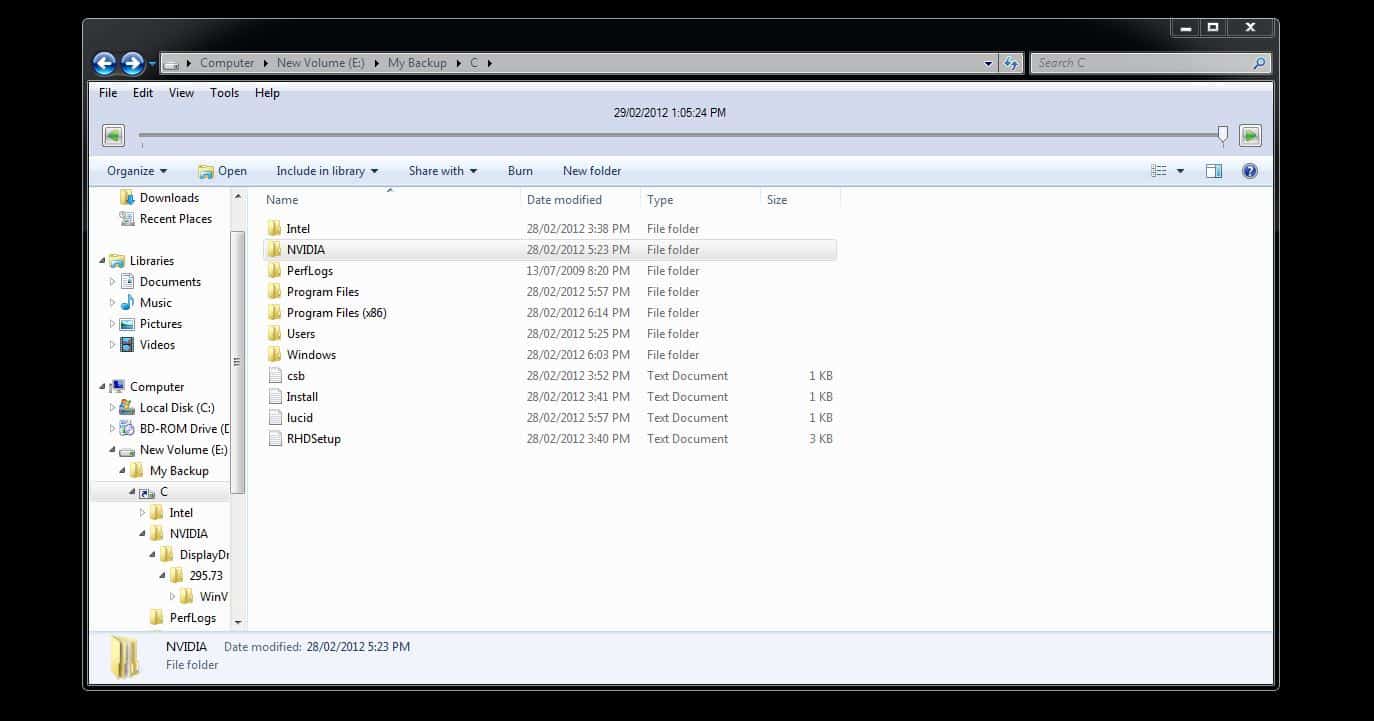Open the Tools menu

(x=224, y=93)
